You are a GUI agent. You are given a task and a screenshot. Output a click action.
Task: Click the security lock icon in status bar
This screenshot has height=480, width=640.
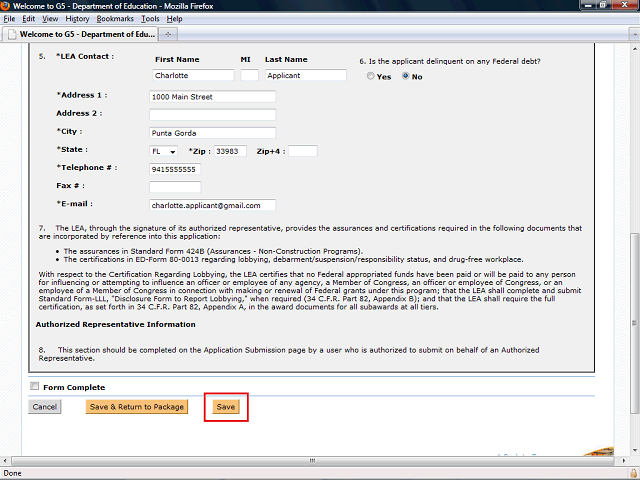pos(633,473)
